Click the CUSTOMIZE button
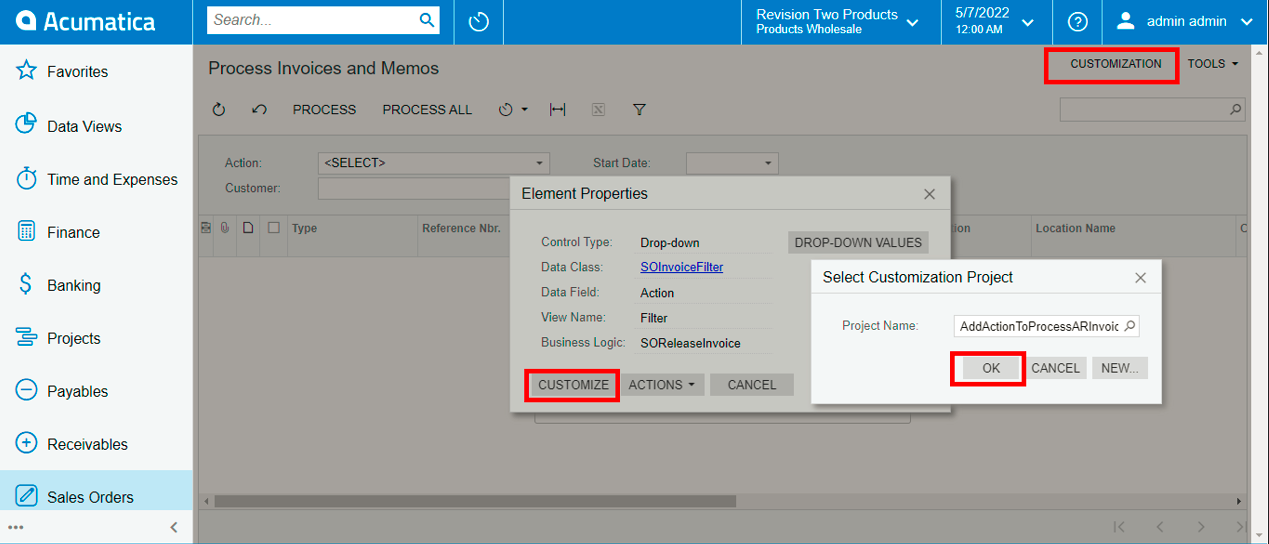The height and width of the screenshot is (544, 1269). (x=573, y=385)
